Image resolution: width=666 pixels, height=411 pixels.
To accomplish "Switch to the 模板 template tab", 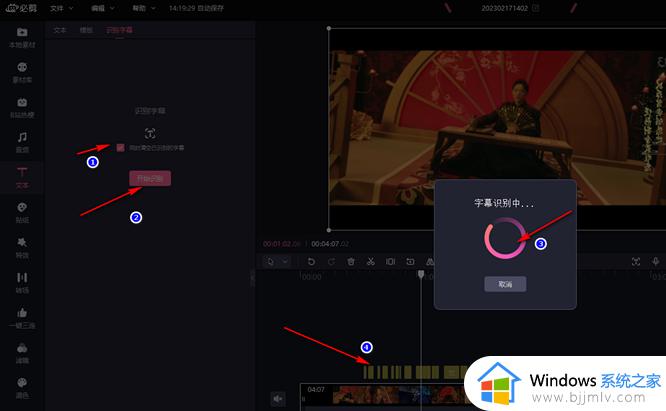I will coord(86,30).
